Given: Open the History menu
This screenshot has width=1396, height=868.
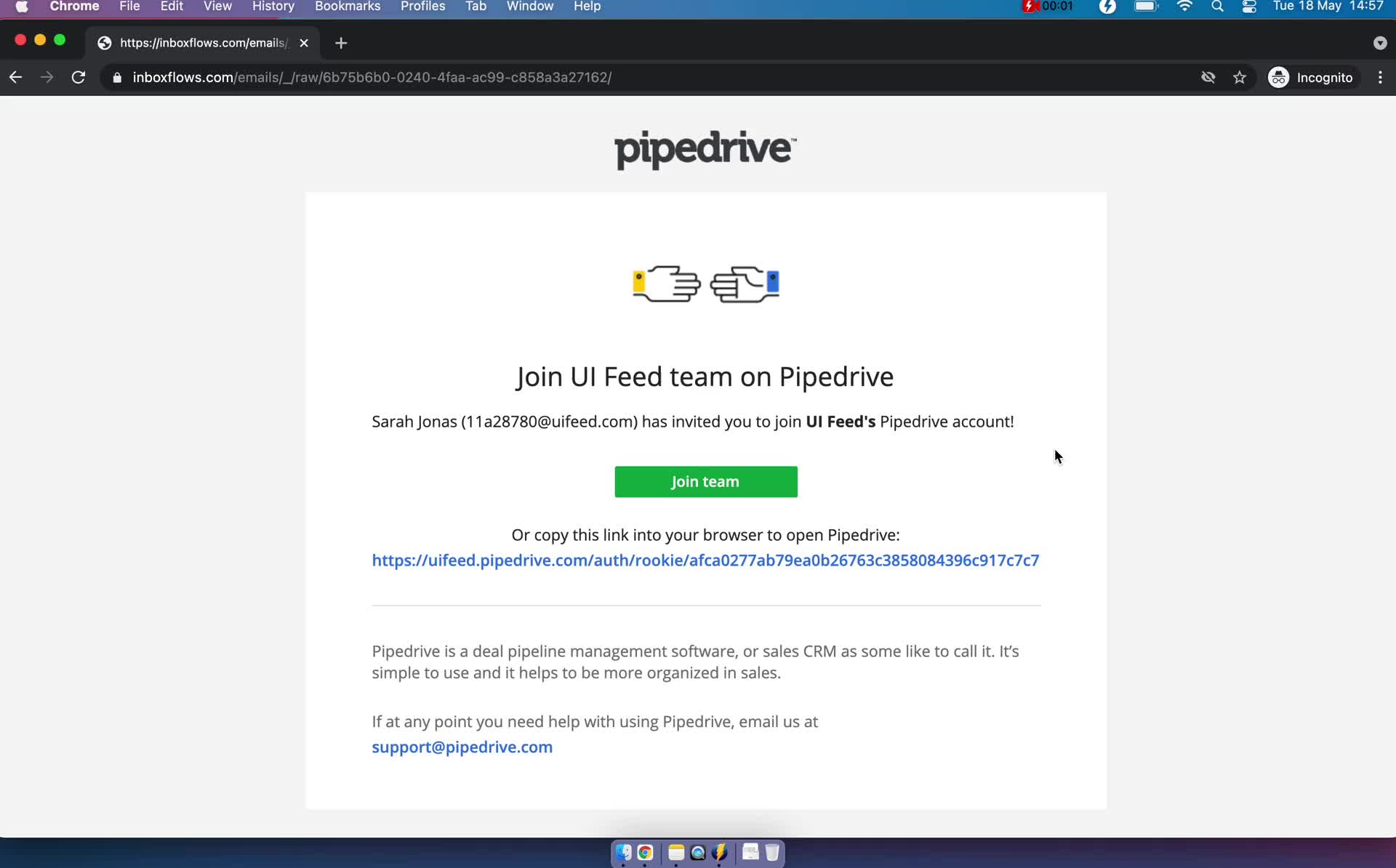Looking at the screenshot, I should pos(273,7).
